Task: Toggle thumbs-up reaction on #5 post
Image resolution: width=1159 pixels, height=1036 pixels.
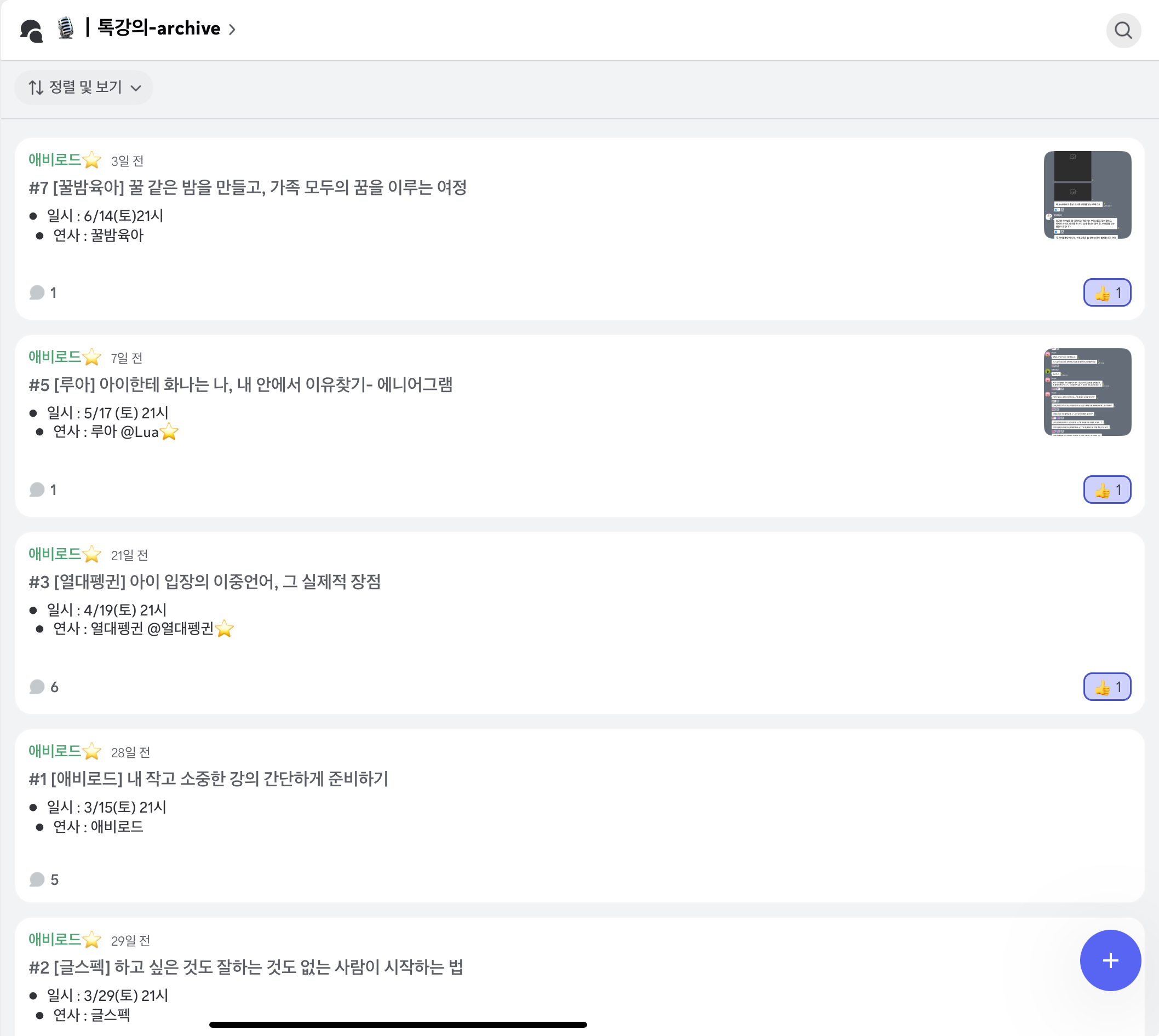Action: (x=1106, y=490)
